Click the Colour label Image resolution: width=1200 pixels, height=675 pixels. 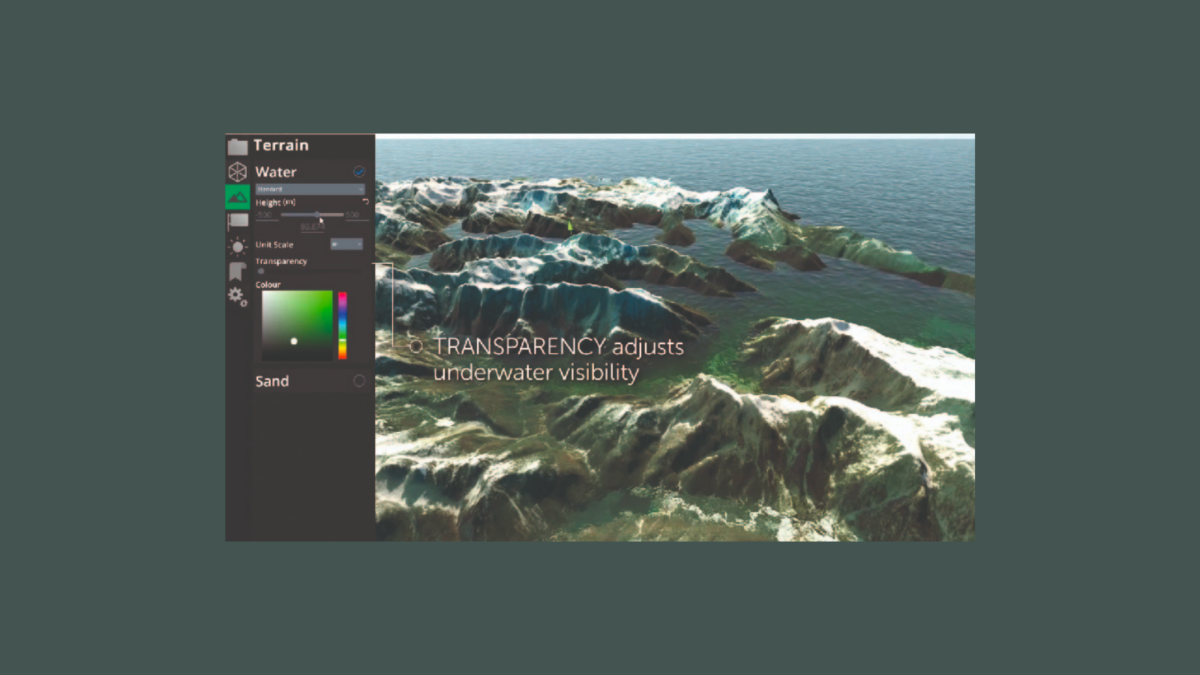[x=268, y=284]
